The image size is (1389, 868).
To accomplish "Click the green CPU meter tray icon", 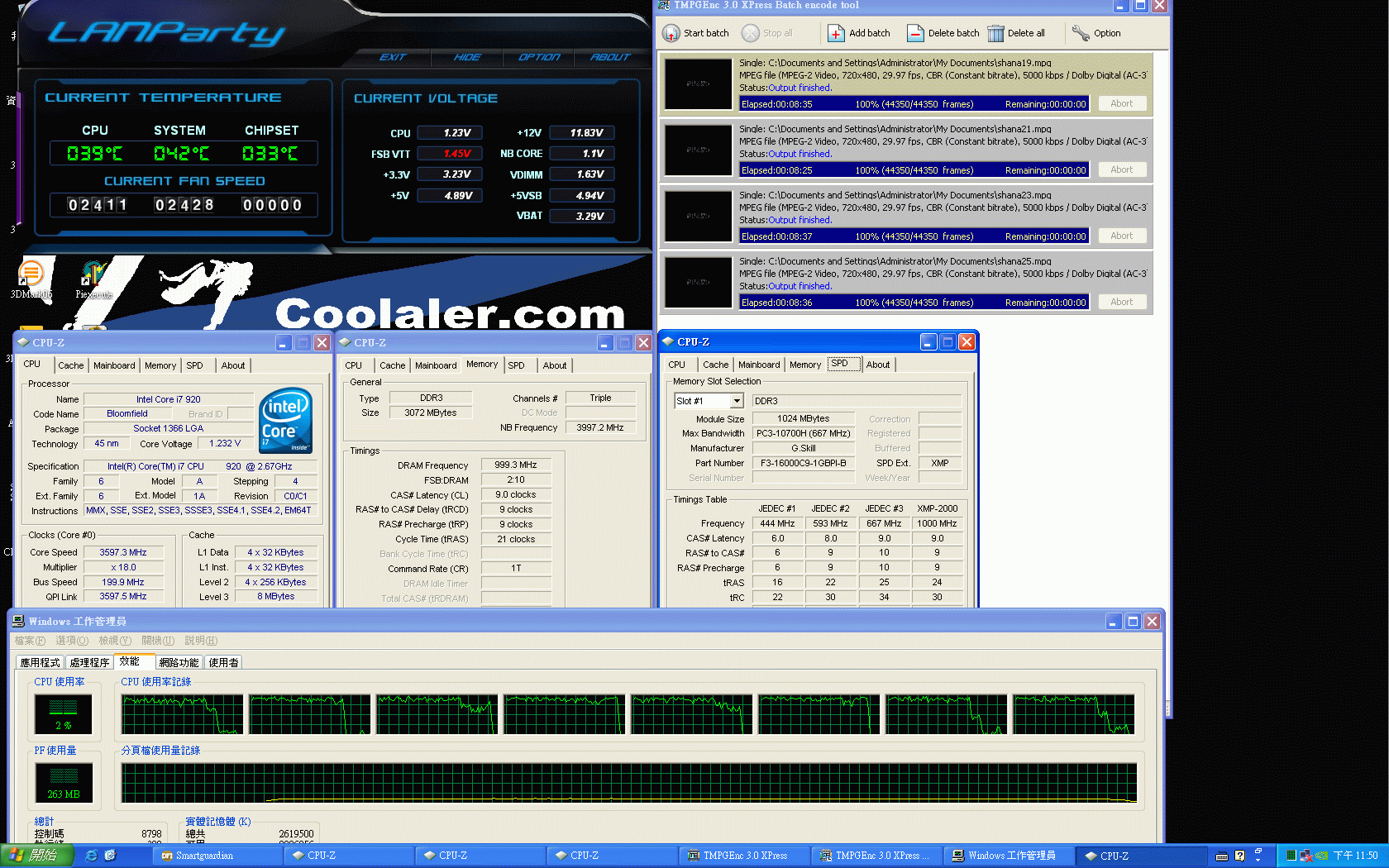I will coord(1291,856).
